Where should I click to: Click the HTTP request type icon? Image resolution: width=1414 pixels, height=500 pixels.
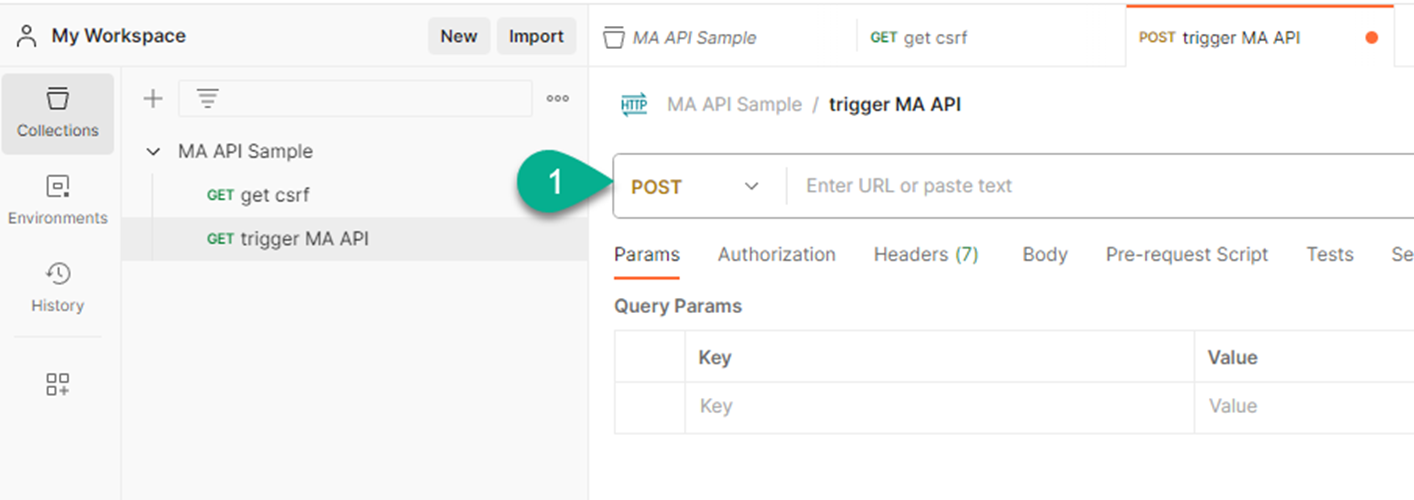pos(634,104)
